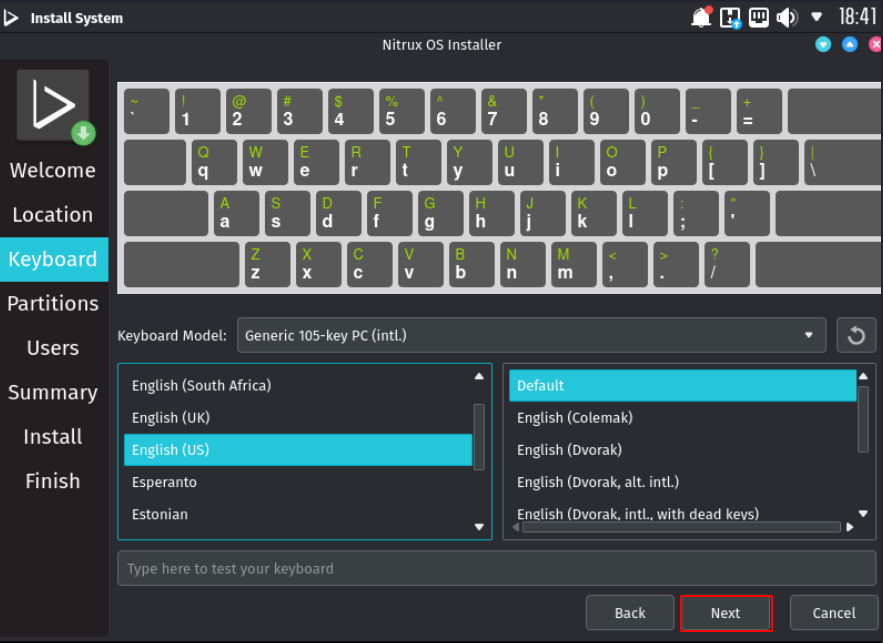Select the Default variant
The height and width of the screenshot is (643, 883).
[x=683, y=386]
